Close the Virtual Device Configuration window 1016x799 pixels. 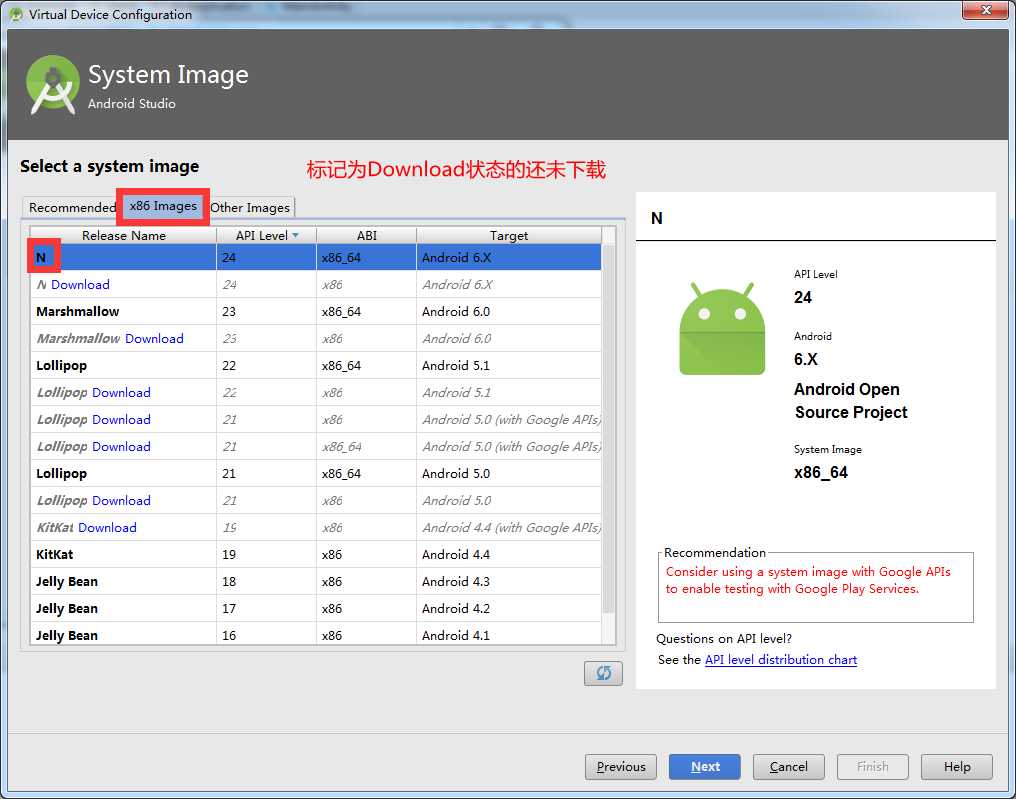985,10
